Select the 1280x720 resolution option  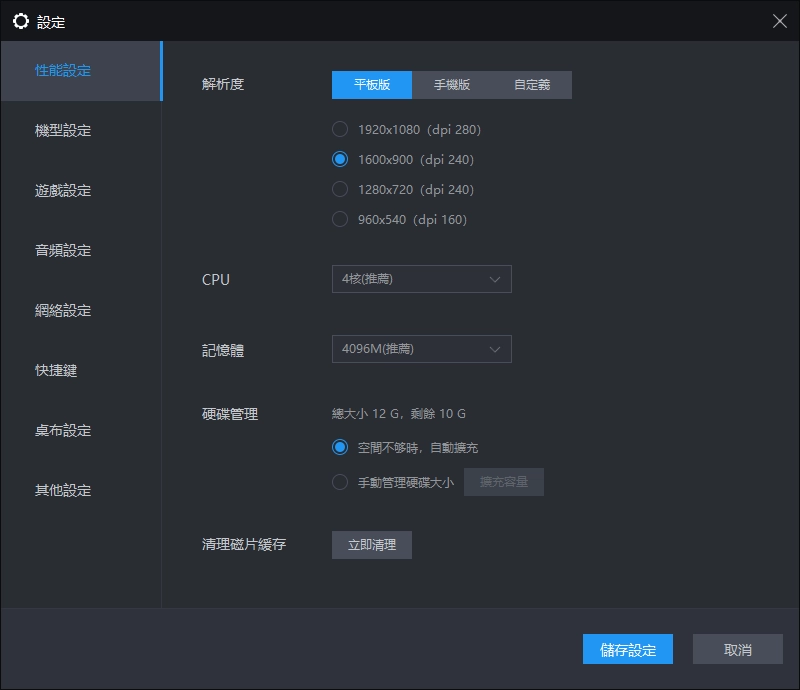340,189
